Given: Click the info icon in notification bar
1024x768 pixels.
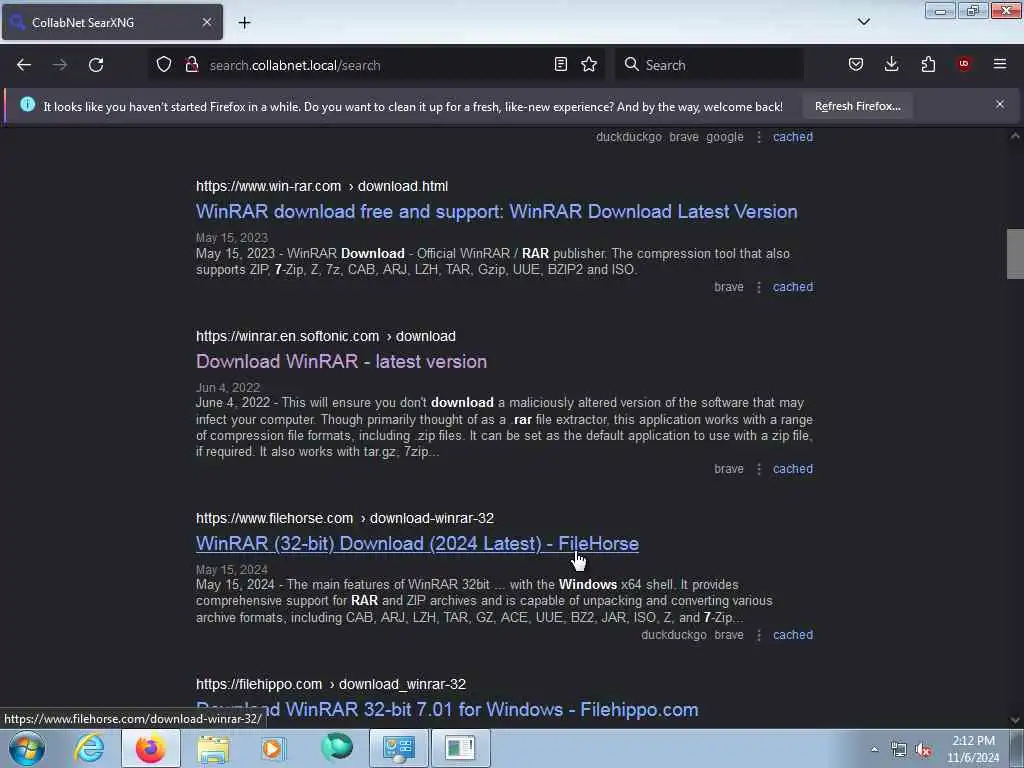Looking at the screenshot, I should pos(27,104).
